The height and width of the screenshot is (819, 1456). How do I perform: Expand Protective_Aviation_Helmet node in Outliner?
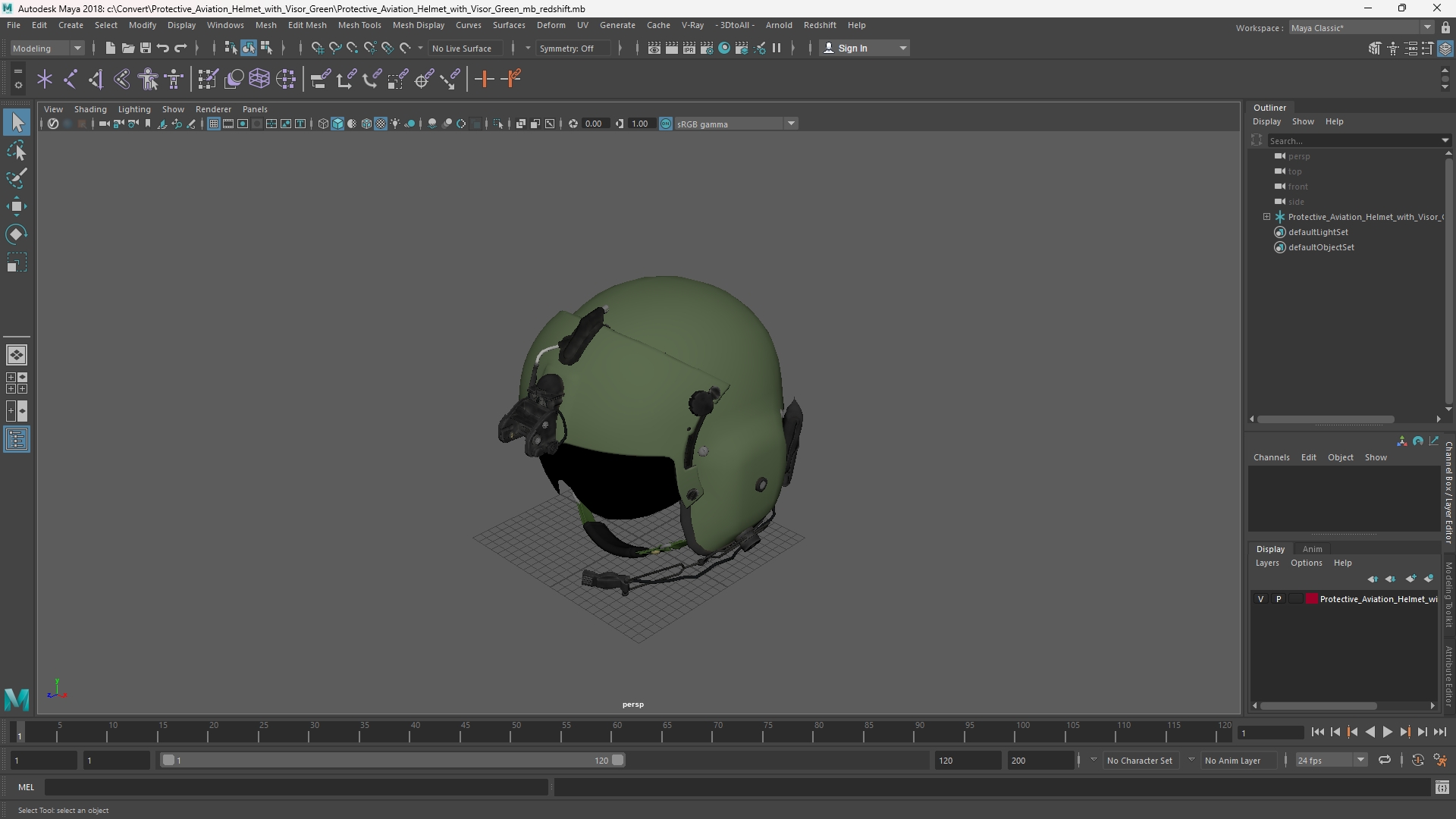(x=1266, y=217)
